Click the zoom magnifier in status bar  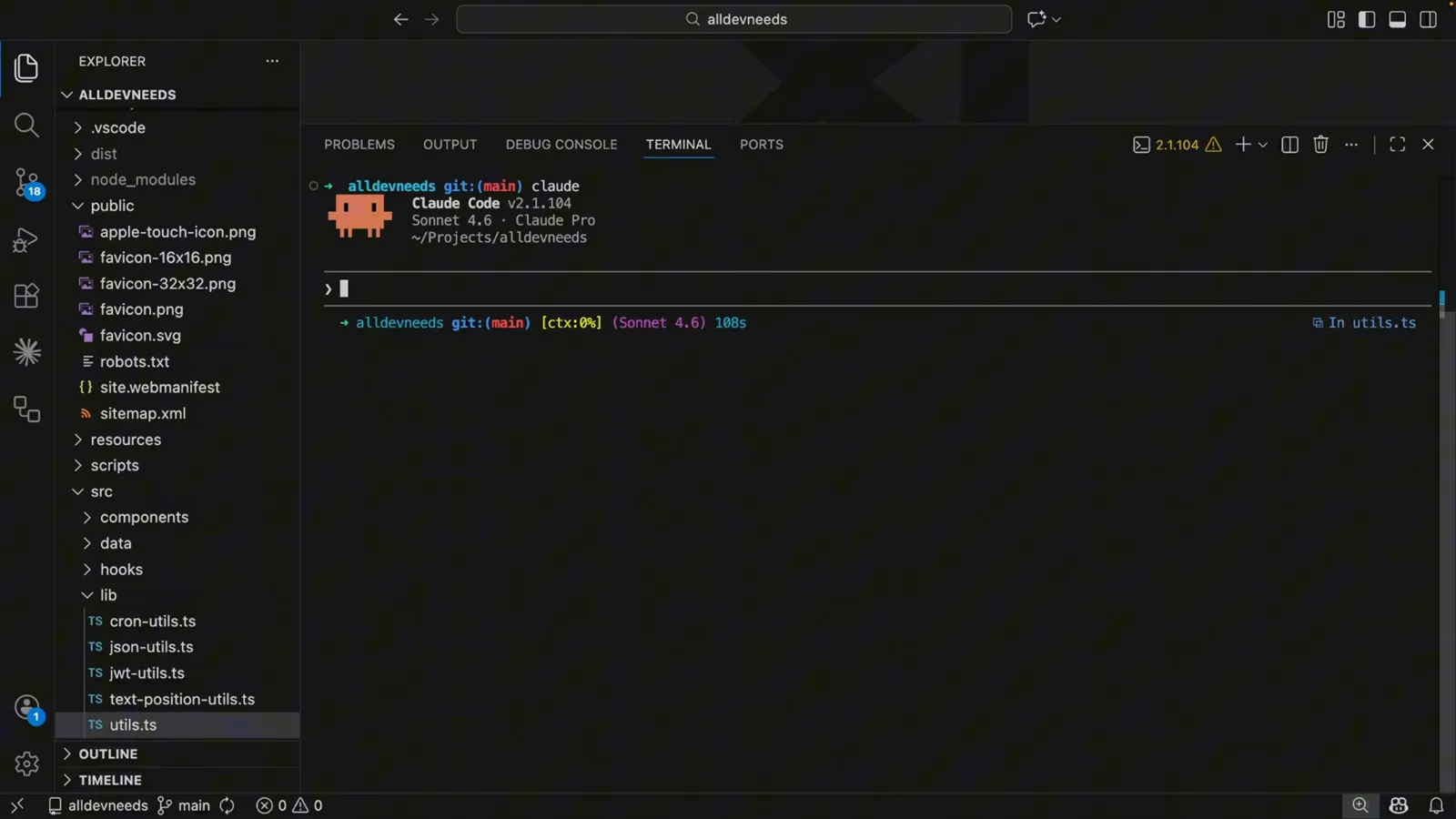pos(1360,805)
